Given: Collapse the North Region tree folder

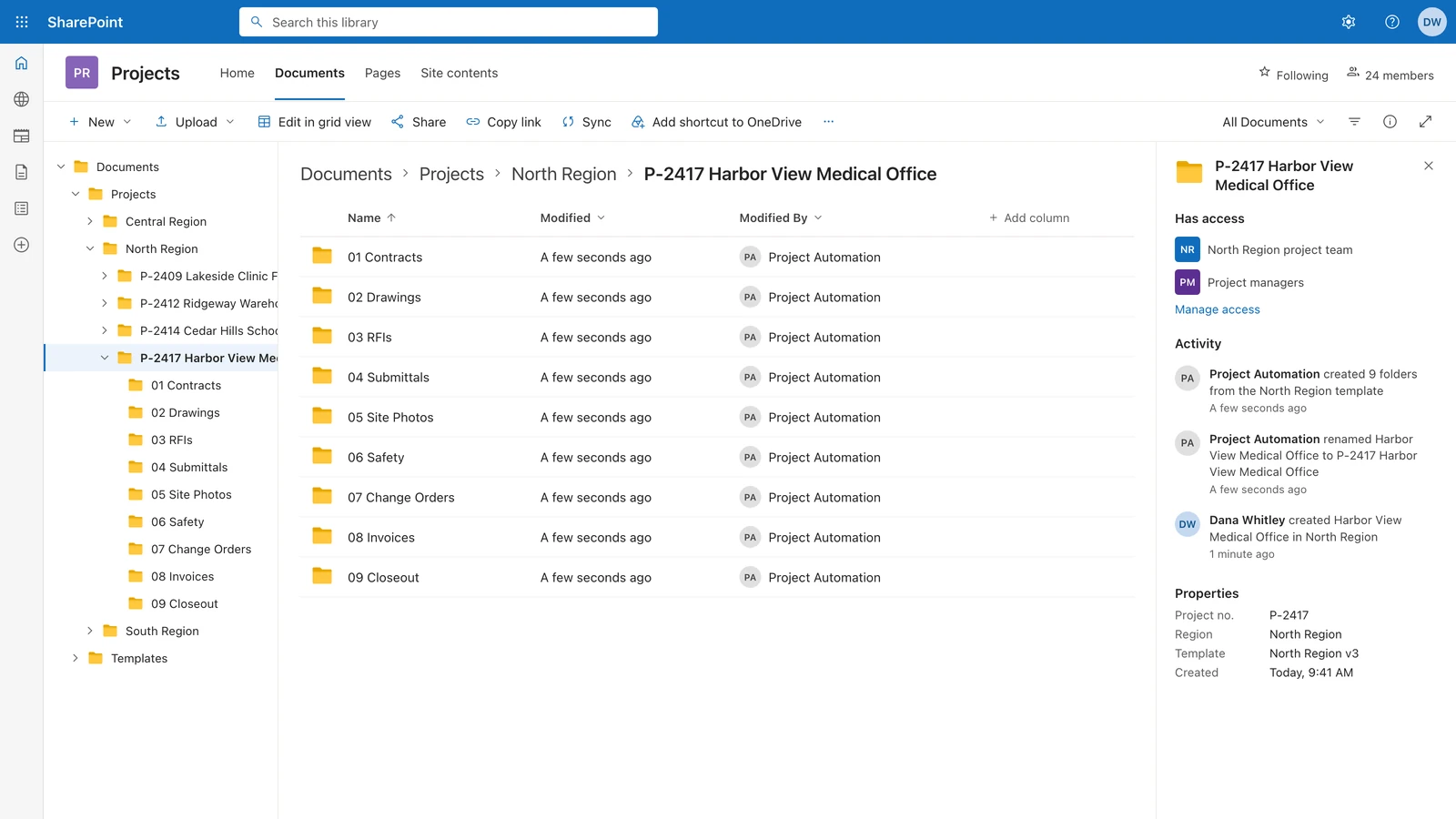Looking at the screenshot, I should coord(90,248).
